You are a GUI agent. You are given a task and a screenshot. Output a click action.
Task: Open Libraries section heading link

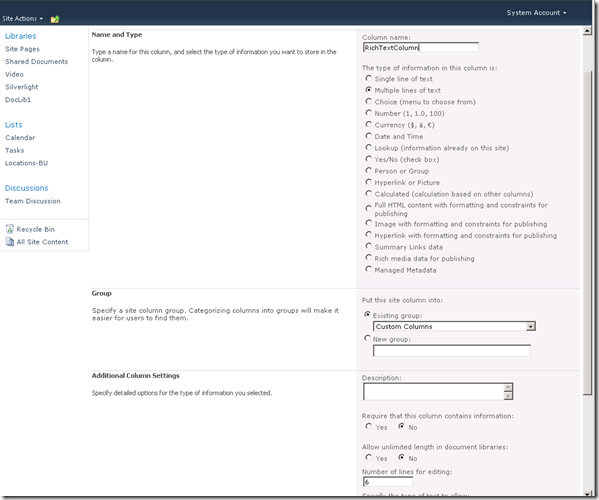point(20,36)
